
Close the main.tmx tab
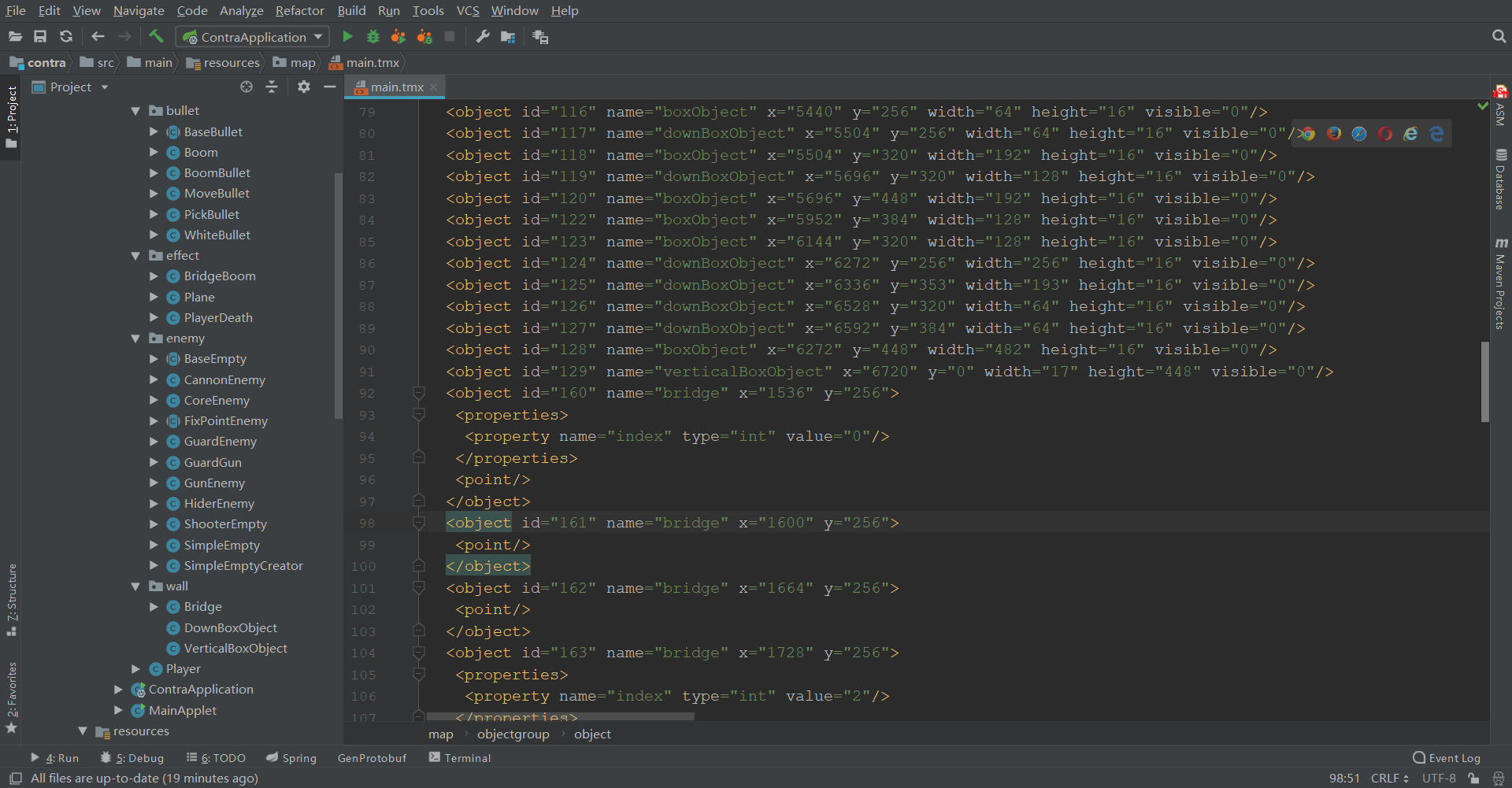(x=433, y=87)
